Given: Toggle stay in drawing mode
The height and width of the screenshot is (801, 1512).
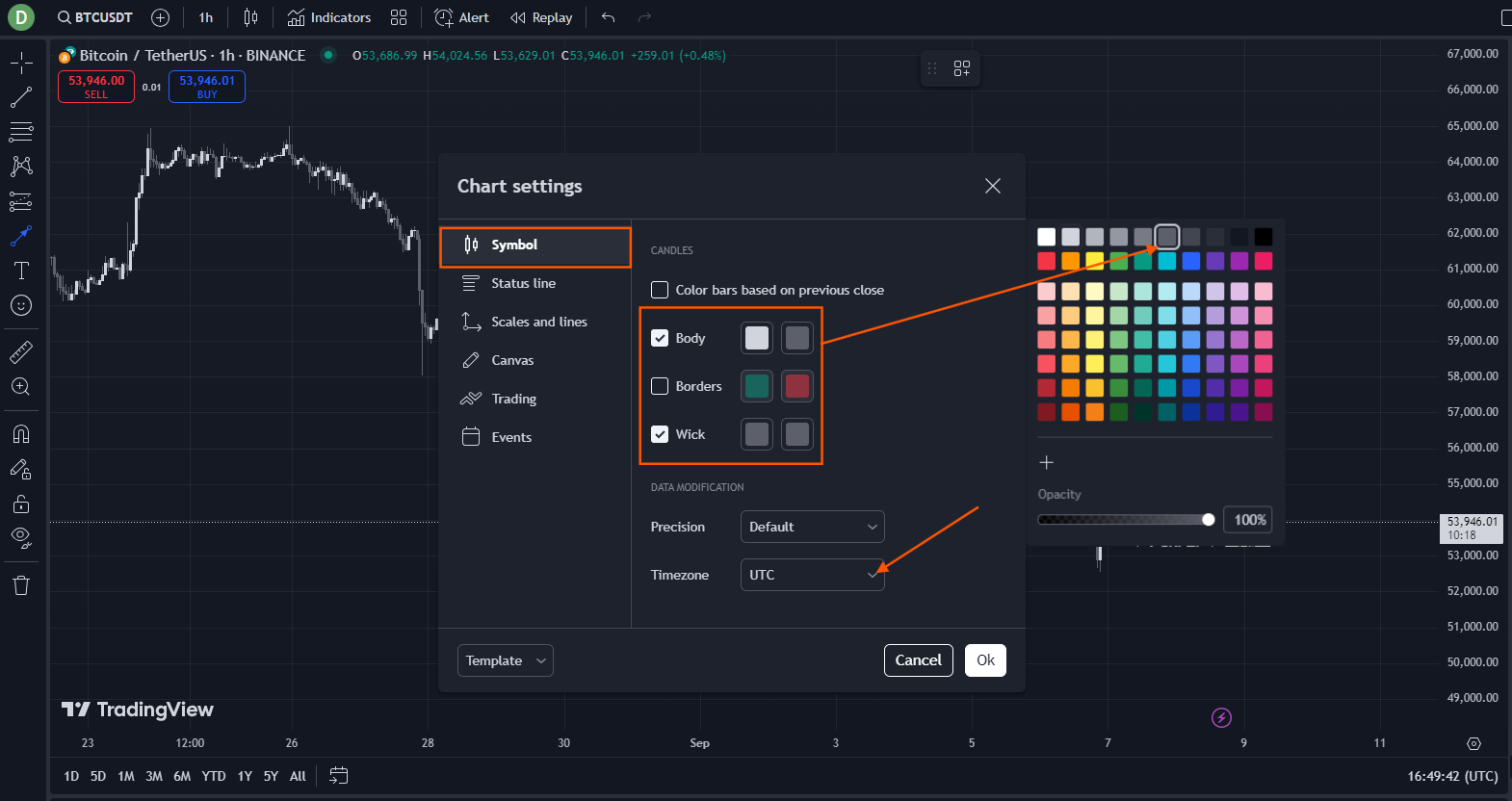Looking at the screenshot, I should point(21,469).
